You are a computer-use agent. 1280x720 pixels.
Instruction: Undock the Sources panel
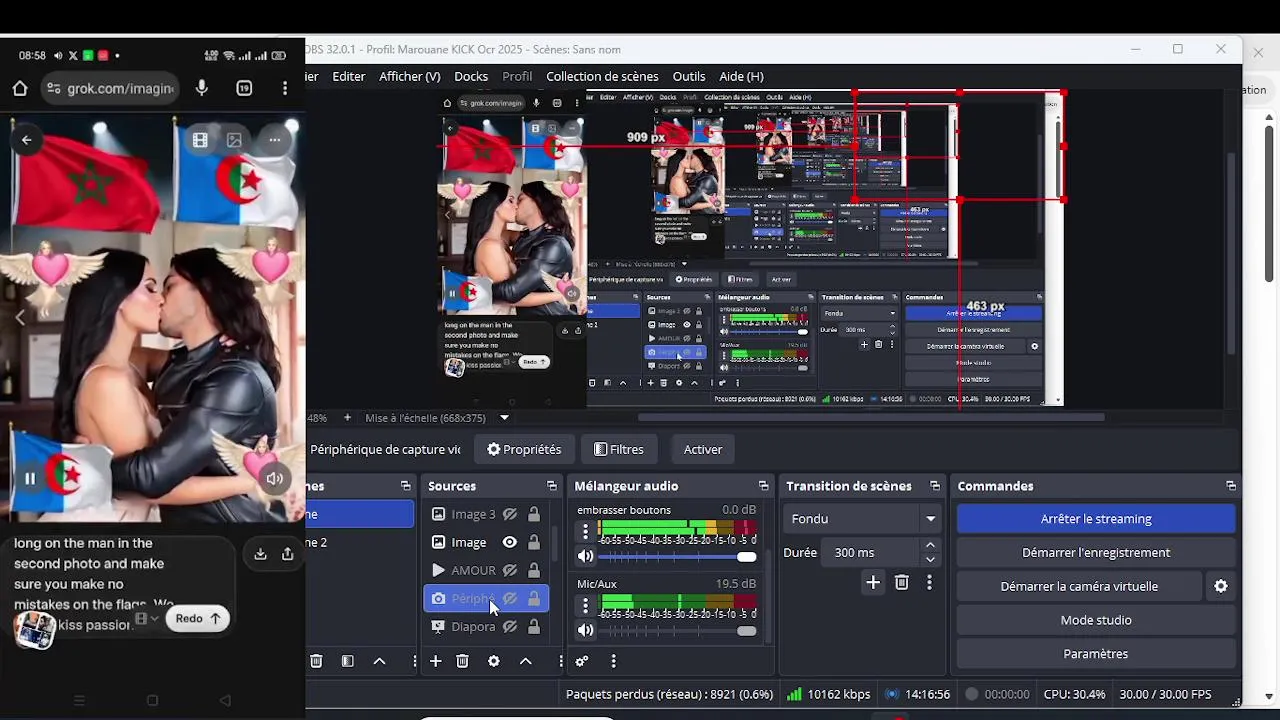pyautogui.click(x=551, y=486)
